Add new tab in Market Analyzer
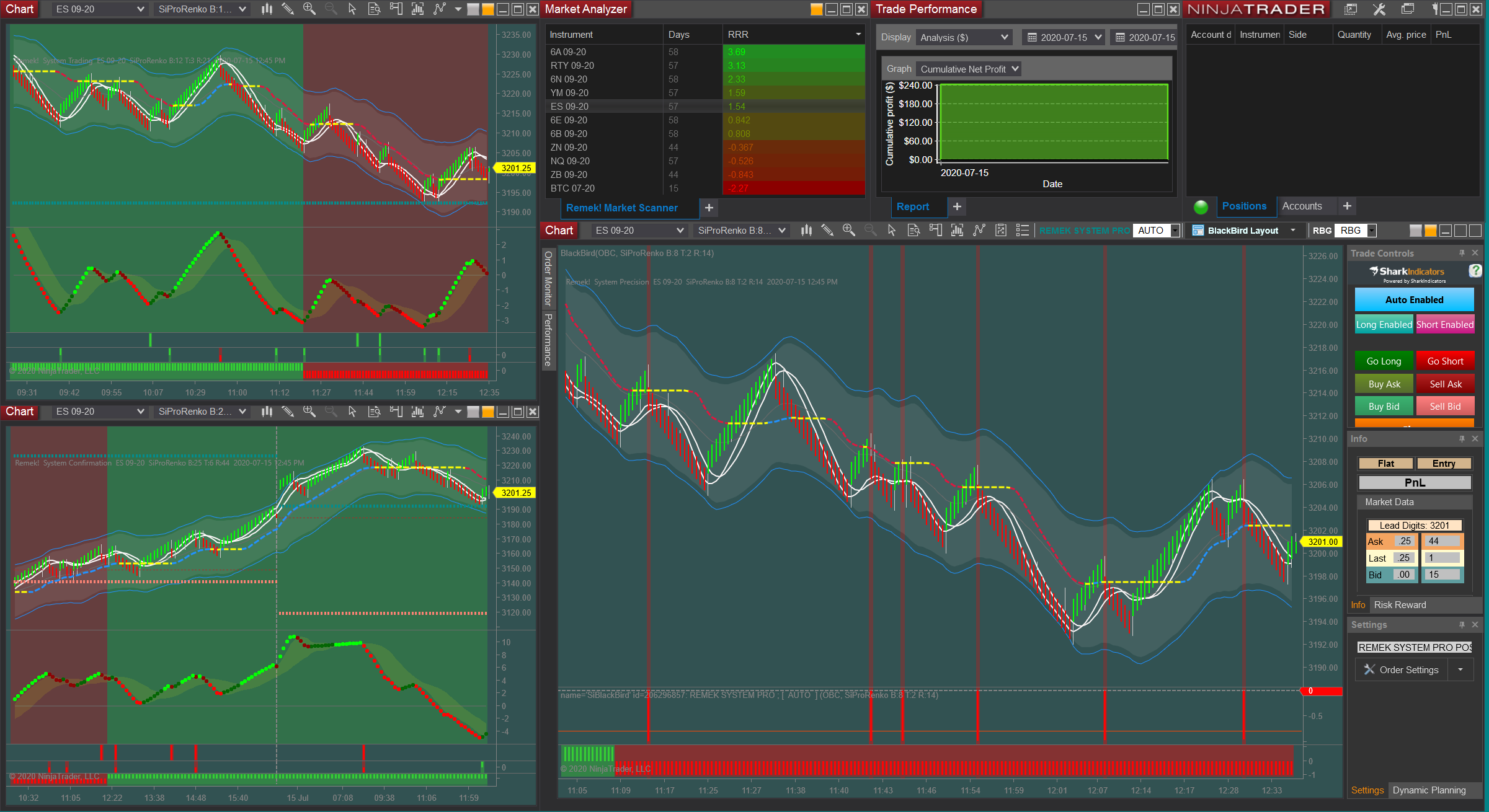 coord(709,208)
